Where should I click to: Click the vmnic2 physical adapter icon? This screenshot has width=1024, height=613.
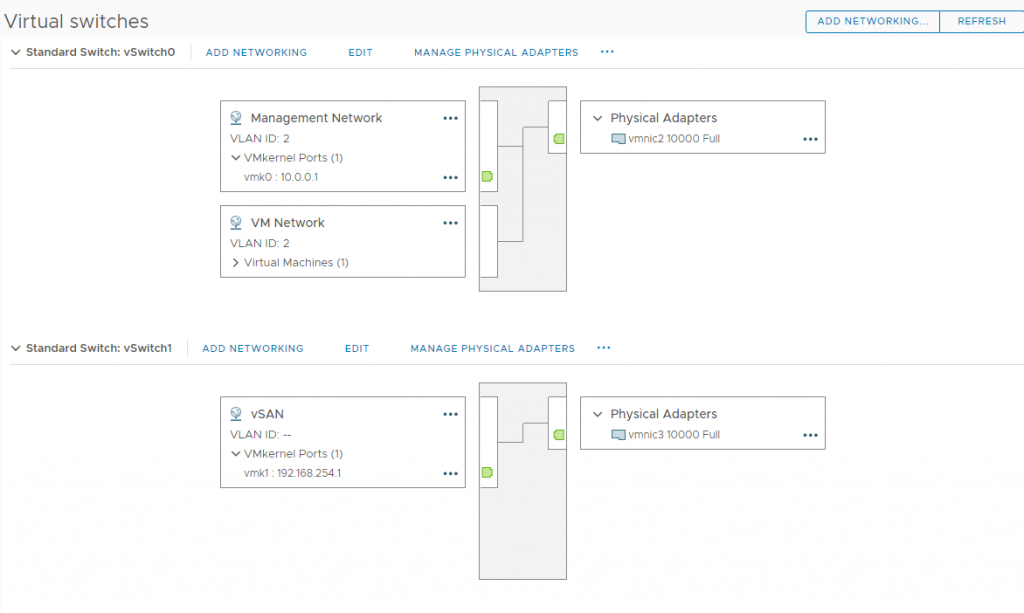point(618,139)
